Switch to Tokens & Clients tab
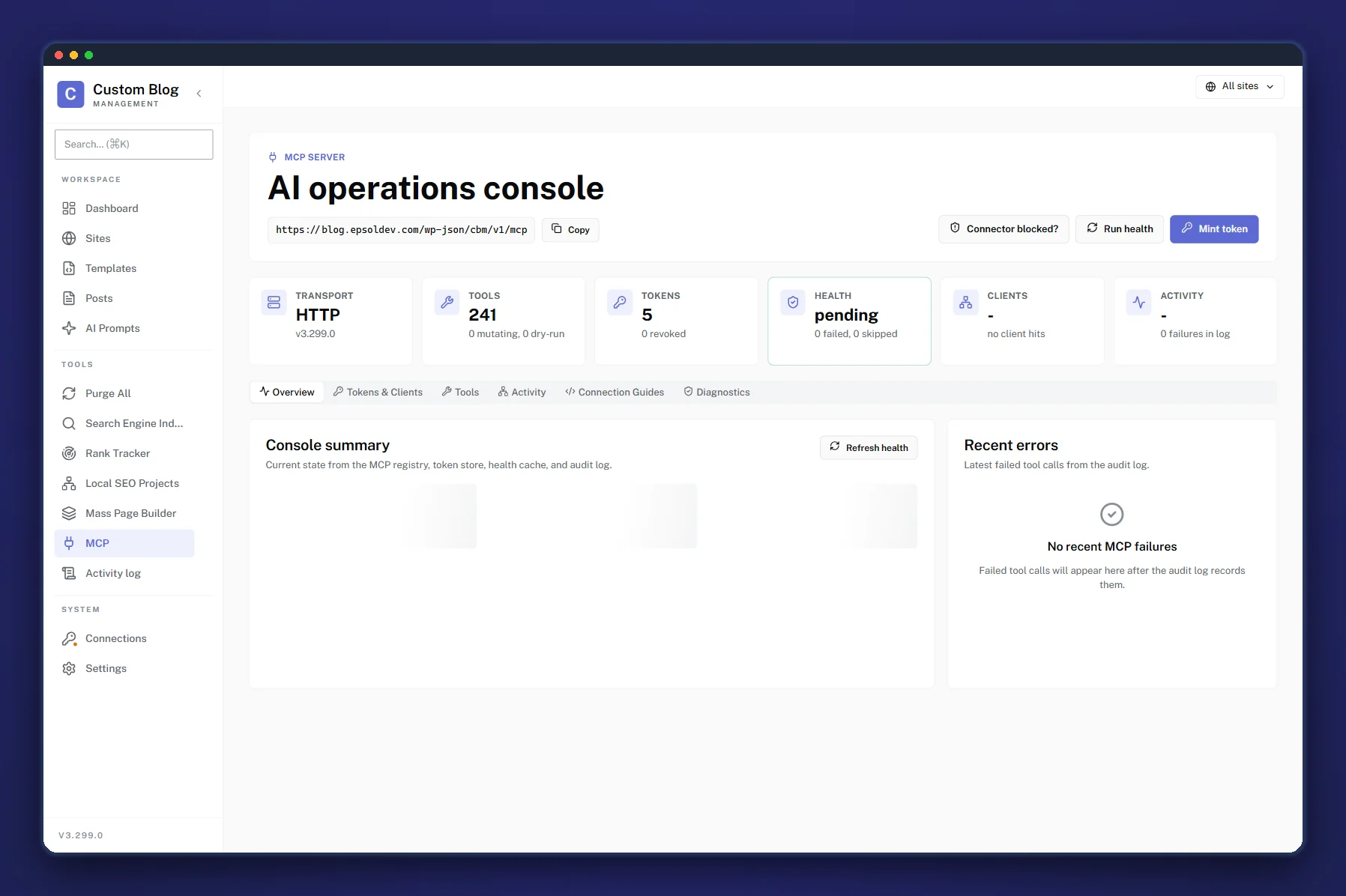The image size is (1346, 896). (378, 392)
